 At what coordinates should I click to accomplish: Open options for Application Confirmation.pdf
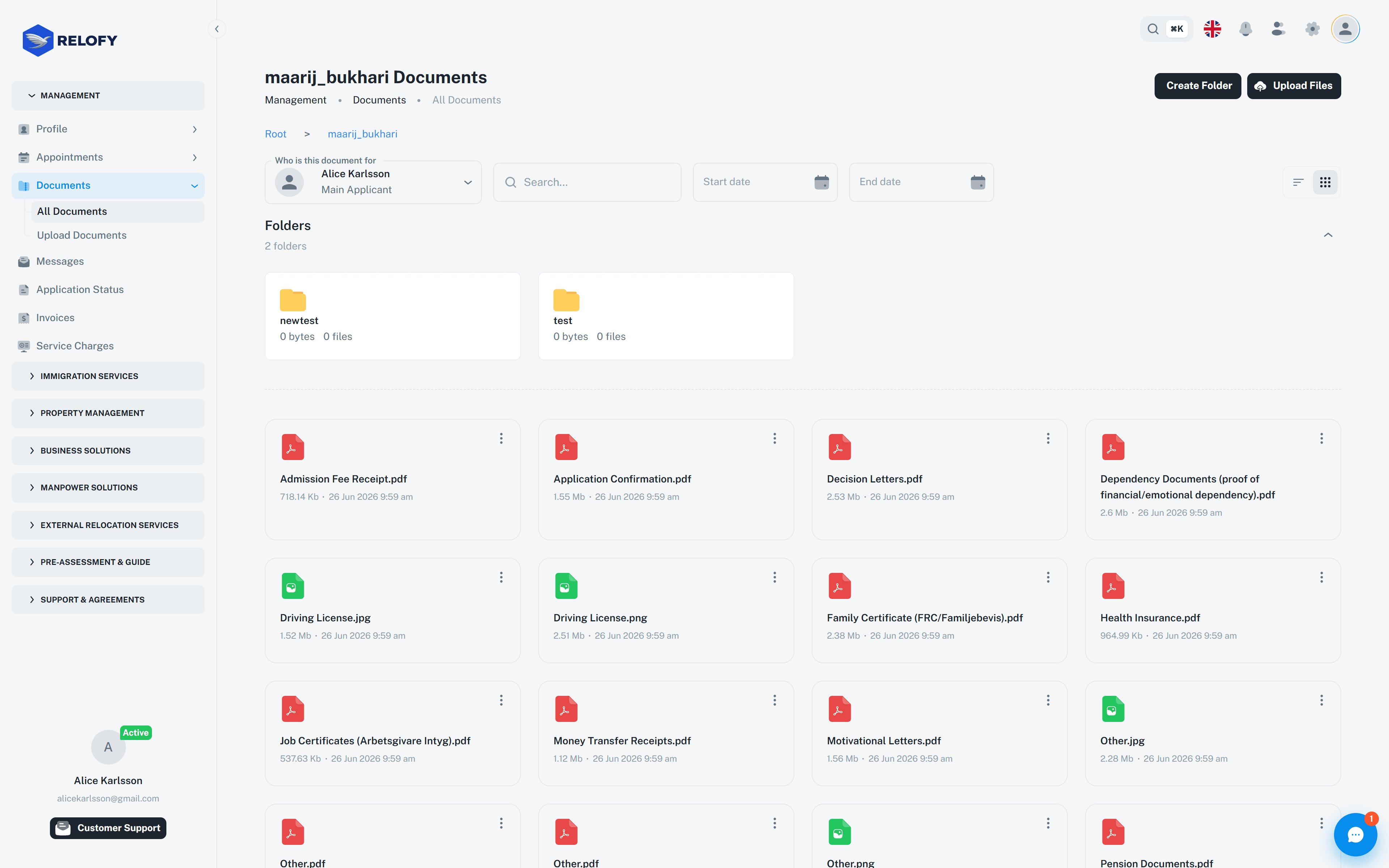pos(774,439)
